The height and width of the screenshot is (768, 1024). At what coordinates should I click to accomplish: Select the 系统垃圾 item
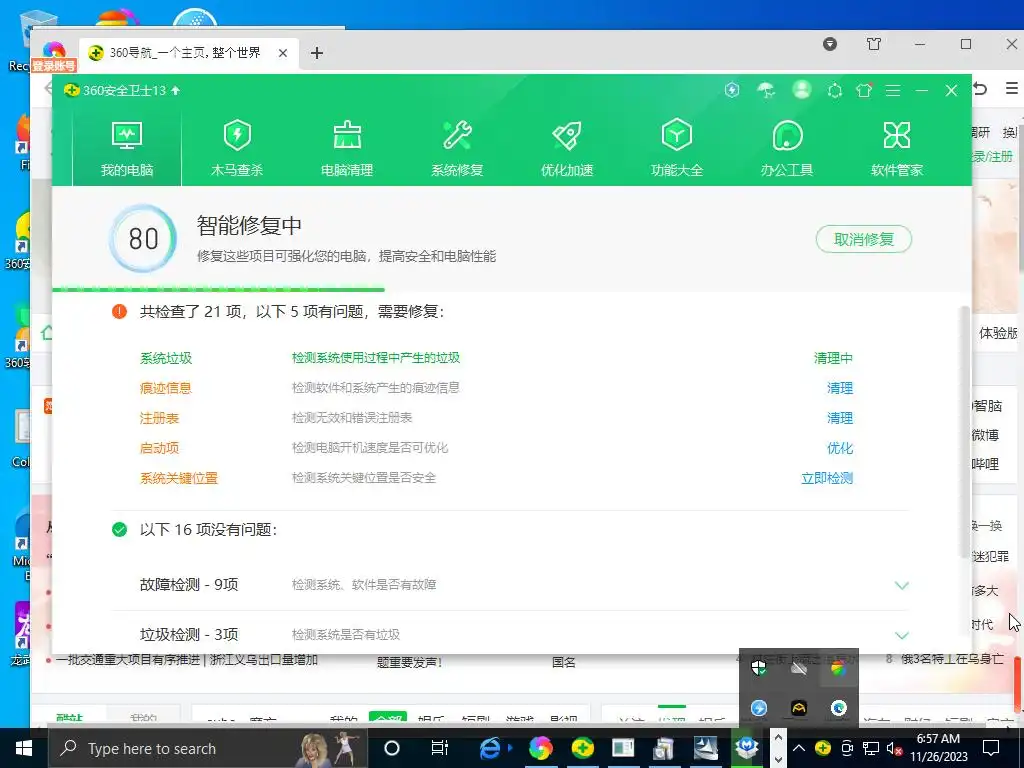[x=166, y=358]
